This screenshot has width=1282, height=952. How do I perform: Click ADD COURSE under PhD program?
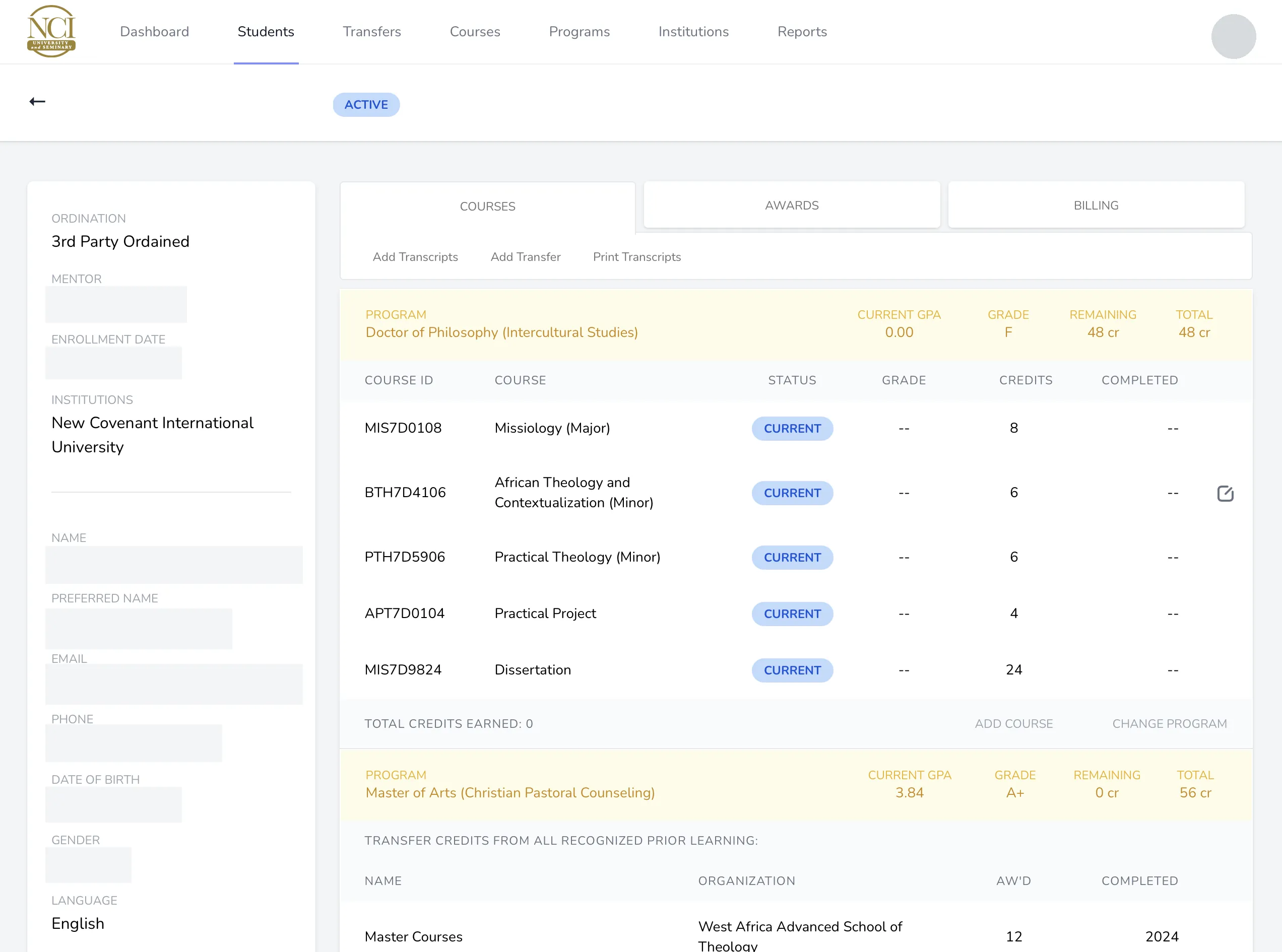click(1013, 724)
